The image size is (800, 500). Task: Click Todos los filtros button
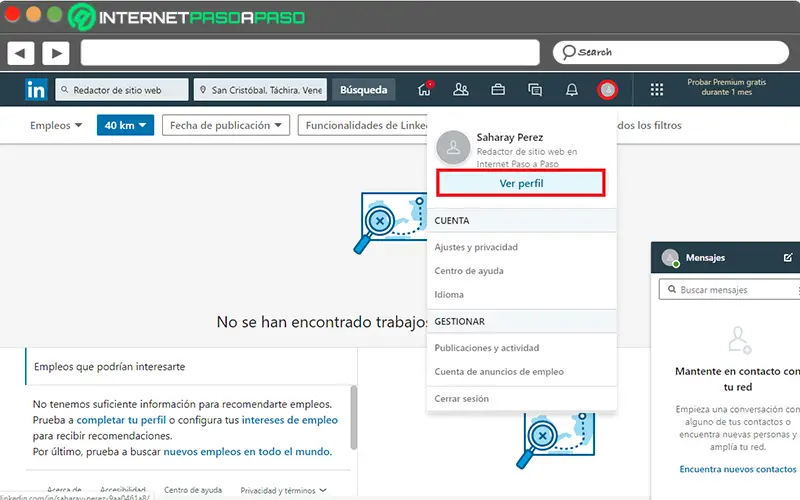(x=649, y=125)
